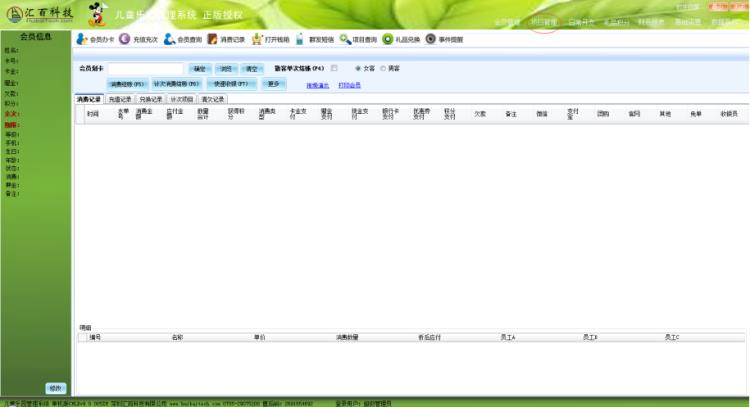Switch to 充值记录 tab
This screenshot has height=407, width=750.
120,100
